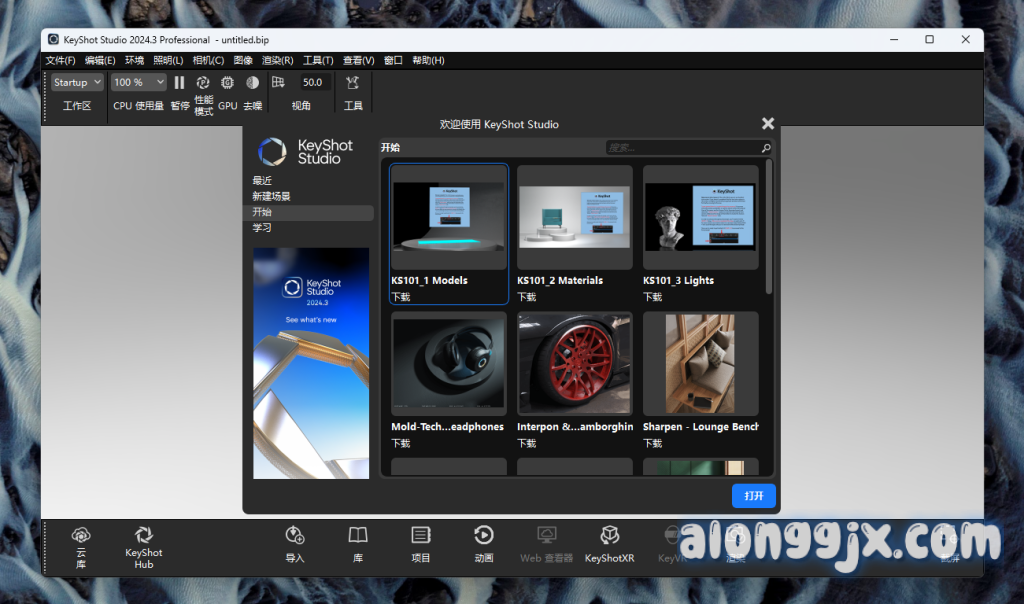The height and width of the screenshot is (604, 1024).
Task: Toggle the pause render button
Action: (x=180, y=83)
